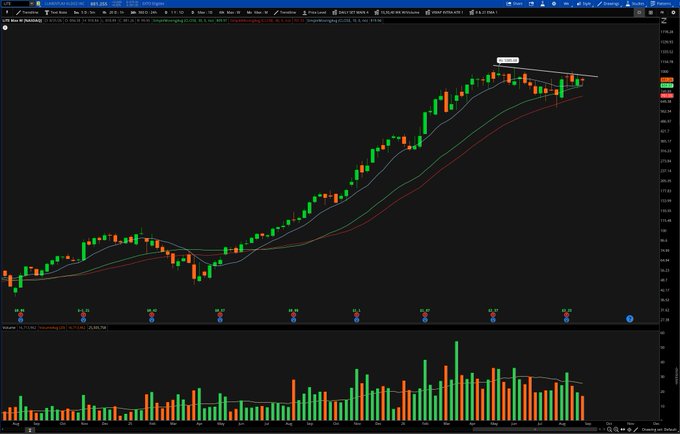Viewport: 680px width, 434px height.
Task: Toggle the active drawing tool in bottom bar
Action: tap(636, 430)
